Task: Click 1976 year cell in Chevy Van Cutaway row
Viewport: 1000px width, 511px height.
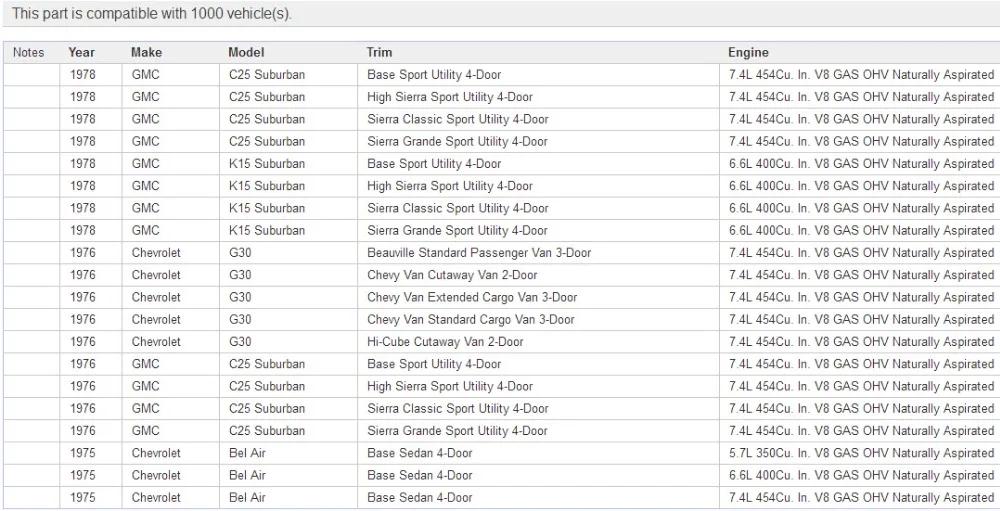Action: (x=91, y=275)
